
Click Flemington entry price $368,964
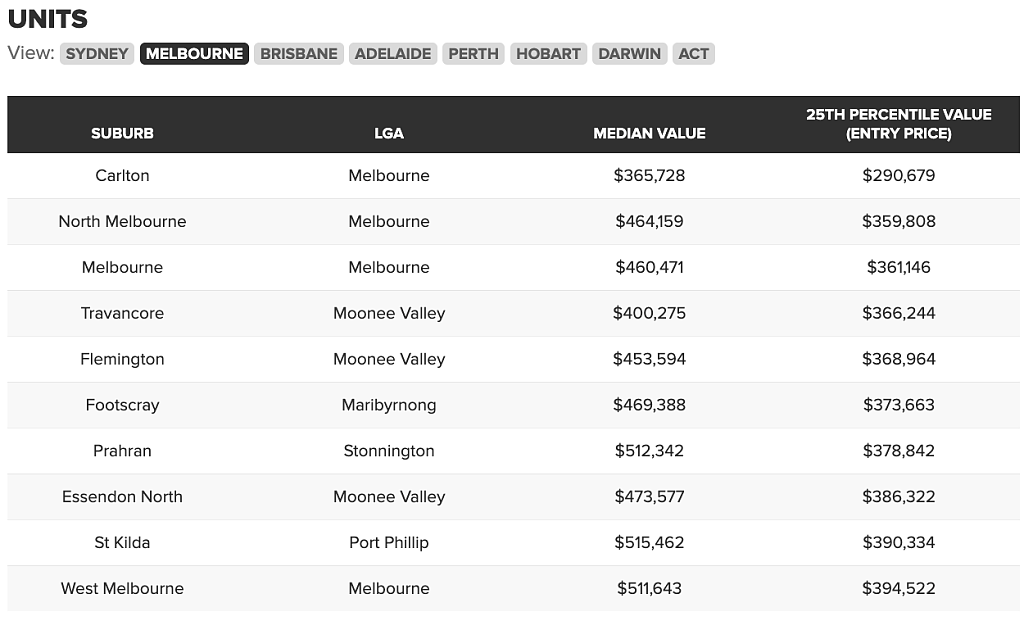click(x=899, y=359)
